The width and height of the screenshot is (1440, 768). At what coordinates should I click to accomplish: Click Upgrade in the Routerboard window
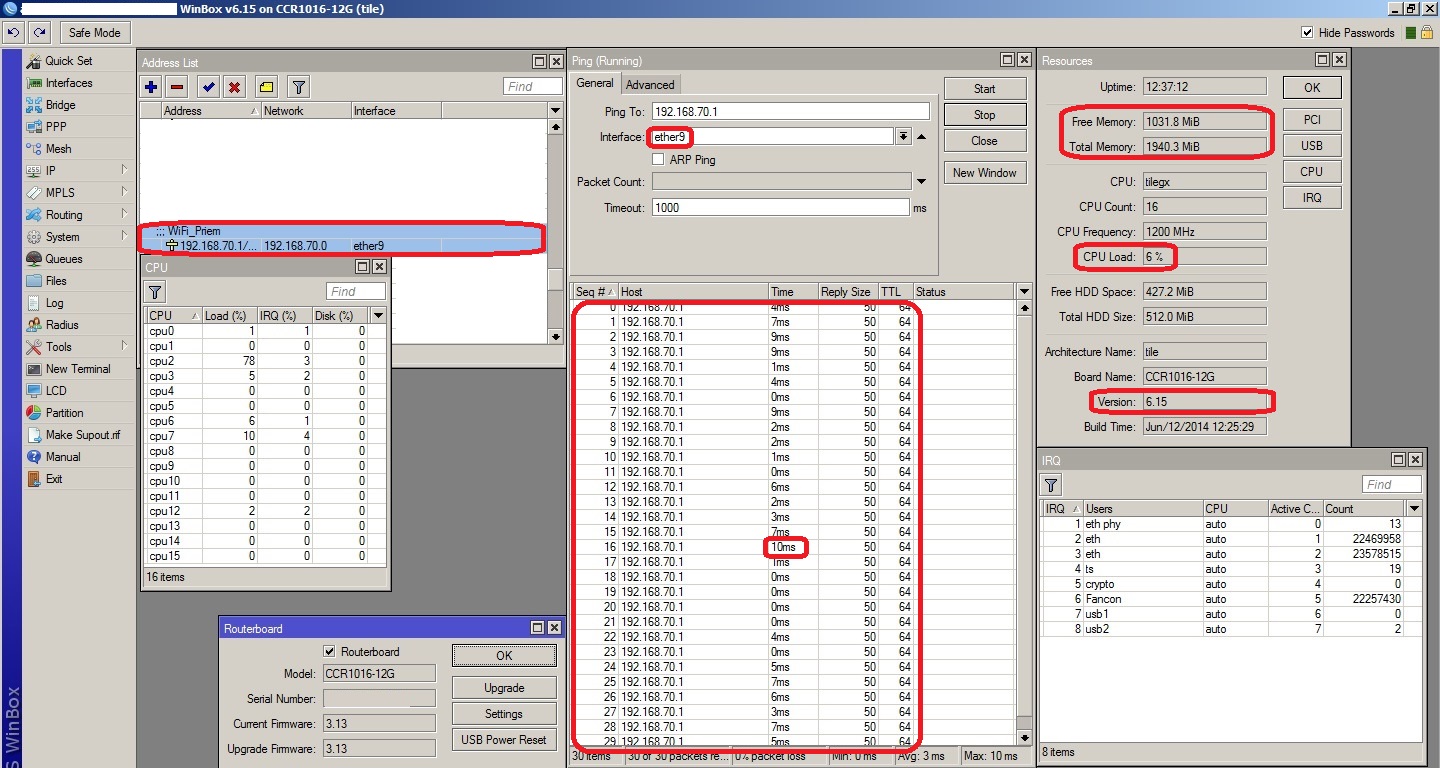504,688
